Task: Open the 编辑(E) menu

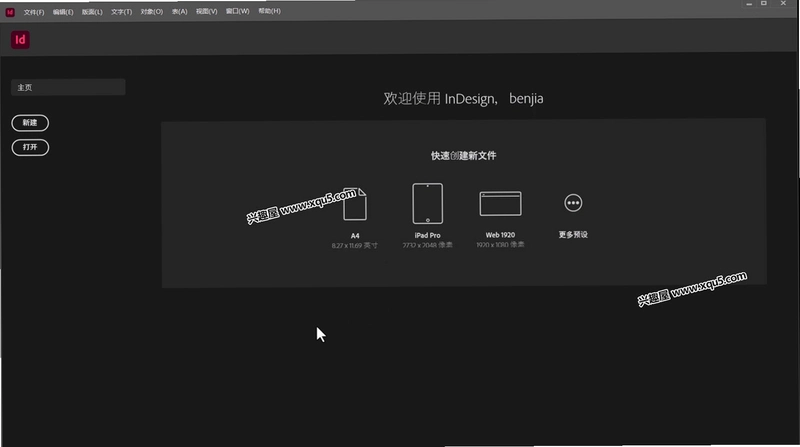Action: (x=63, y=12)
